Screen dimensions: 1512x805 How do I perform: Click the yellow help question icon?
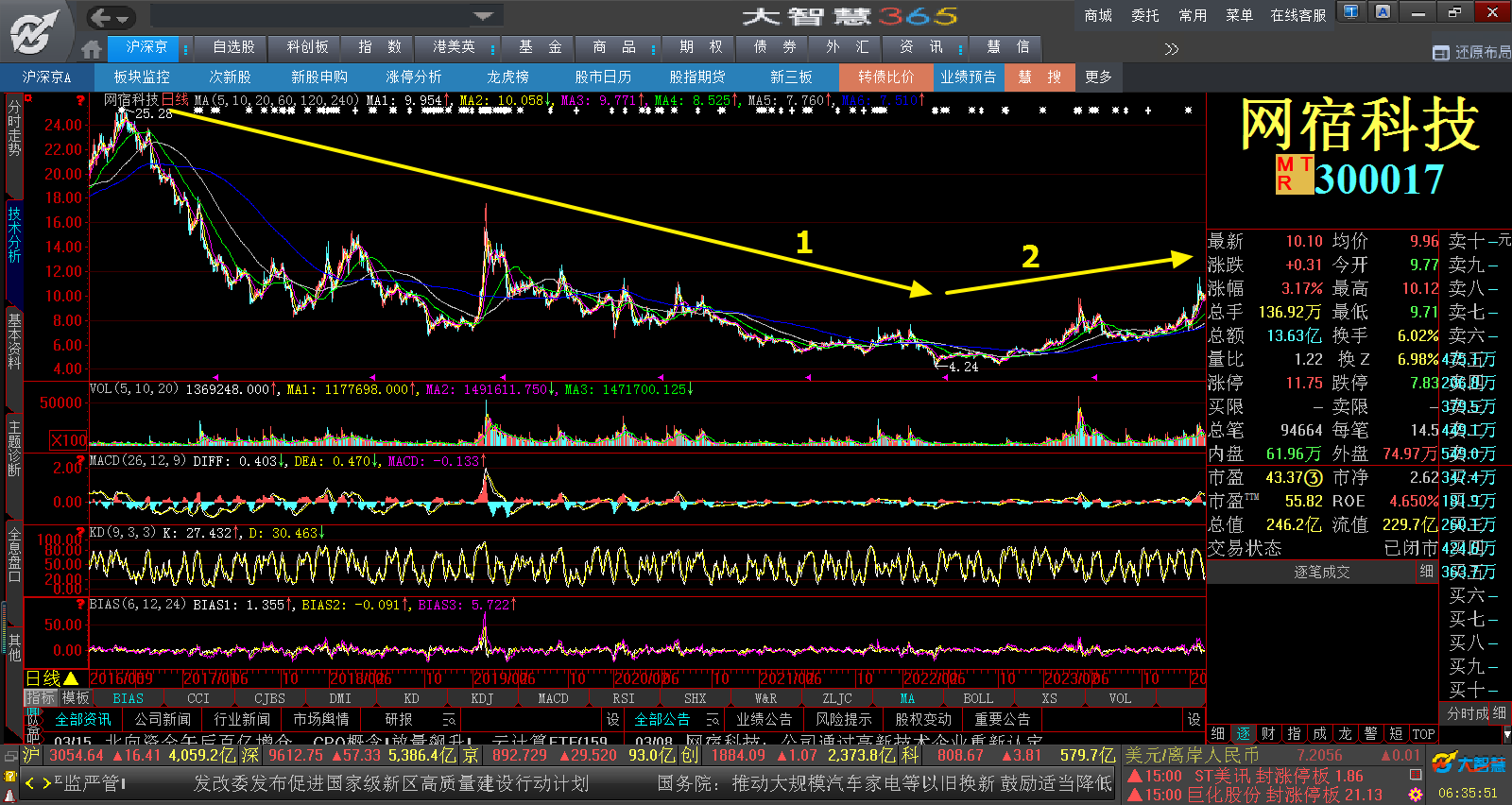(x=10, y=776)
